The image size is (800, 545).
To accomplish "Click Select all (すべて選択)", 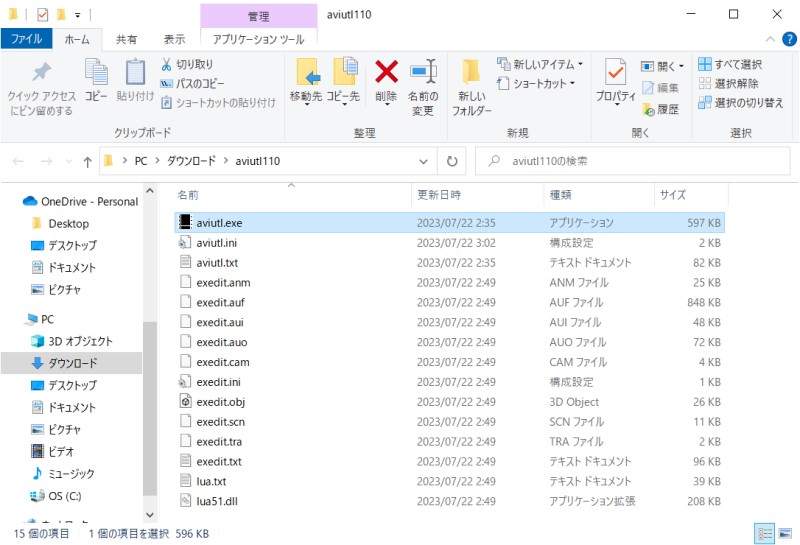I will [730, 64].
